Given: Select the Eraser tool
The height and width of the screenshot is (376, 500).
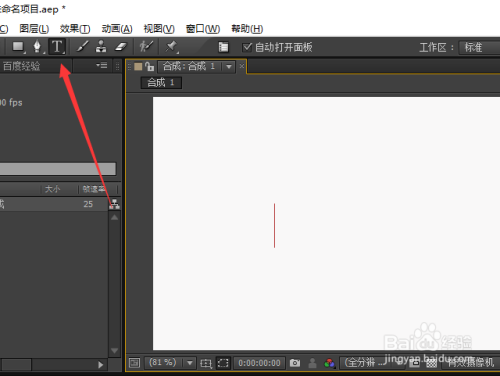Looking at the screenshot, I should click(121, 47).
